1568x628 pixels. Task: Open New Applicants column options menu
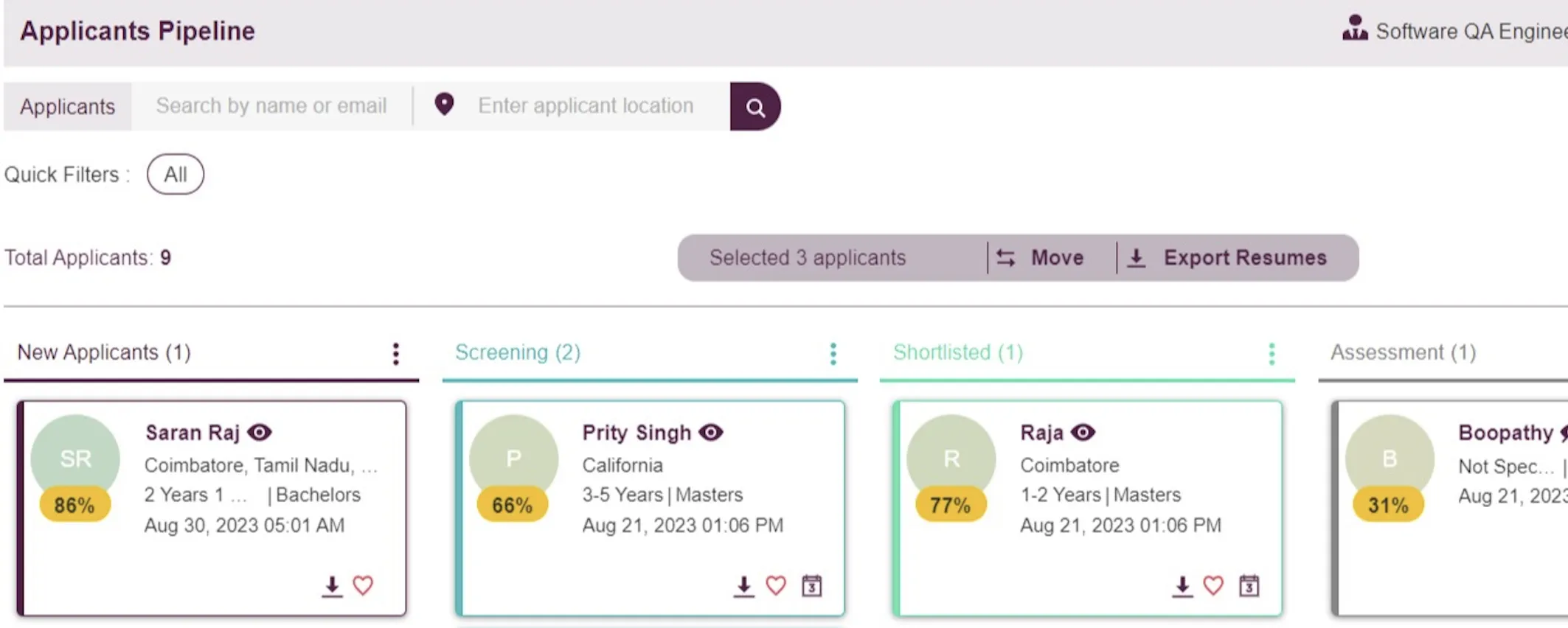[x=396, y=354]
